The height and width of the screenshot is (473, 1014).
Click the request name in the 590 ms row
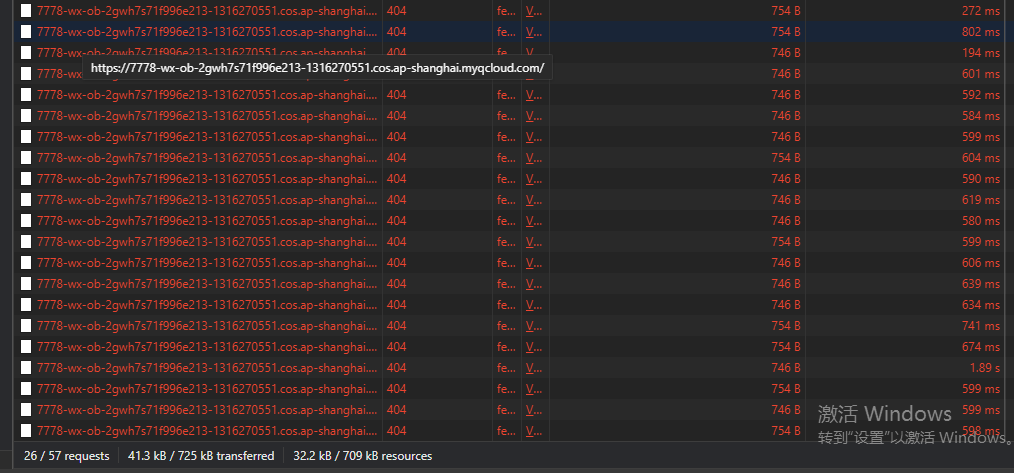click(207, 179)
